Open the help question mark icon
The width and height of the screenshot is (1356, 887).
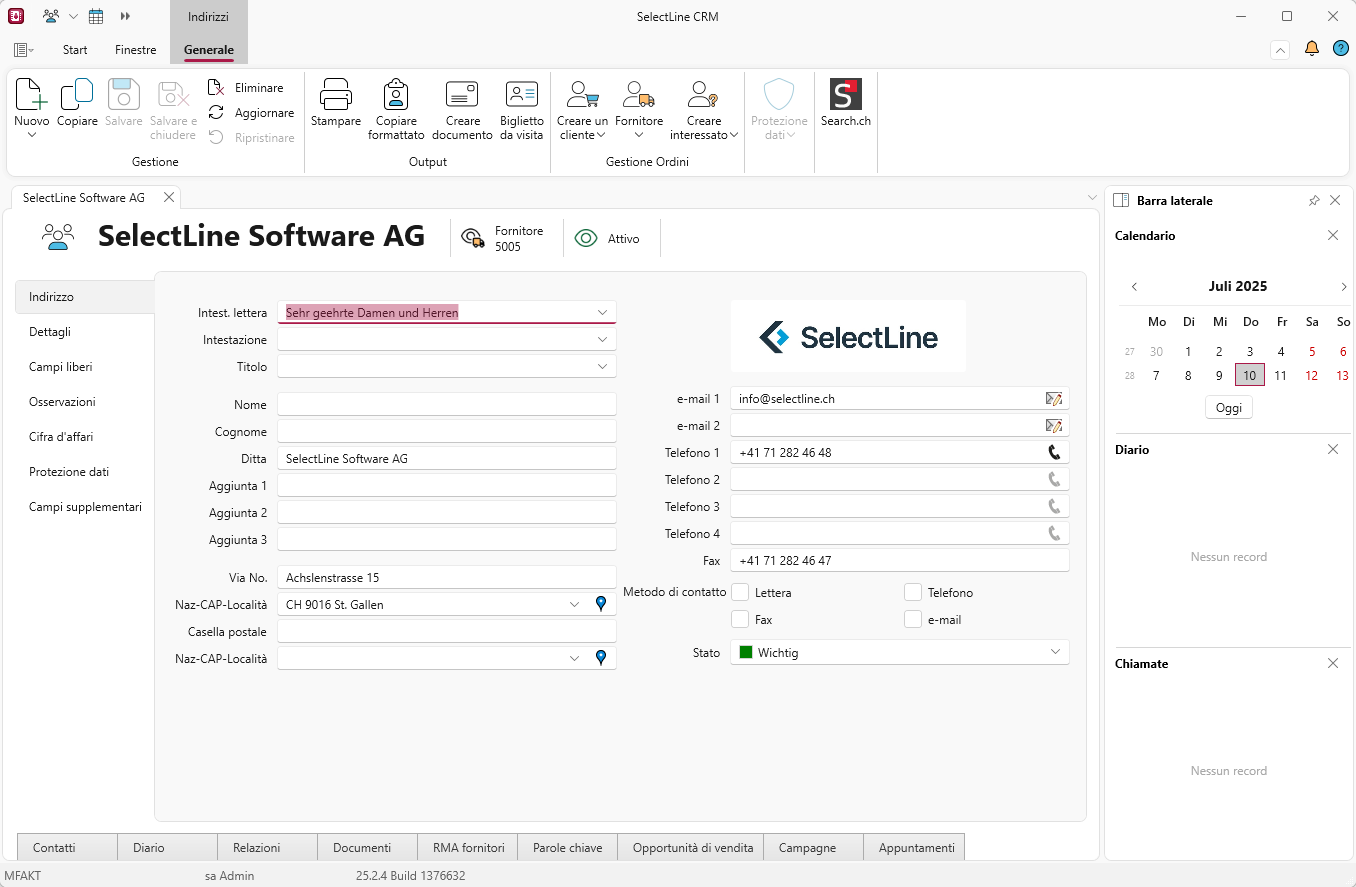(1341, 49)
